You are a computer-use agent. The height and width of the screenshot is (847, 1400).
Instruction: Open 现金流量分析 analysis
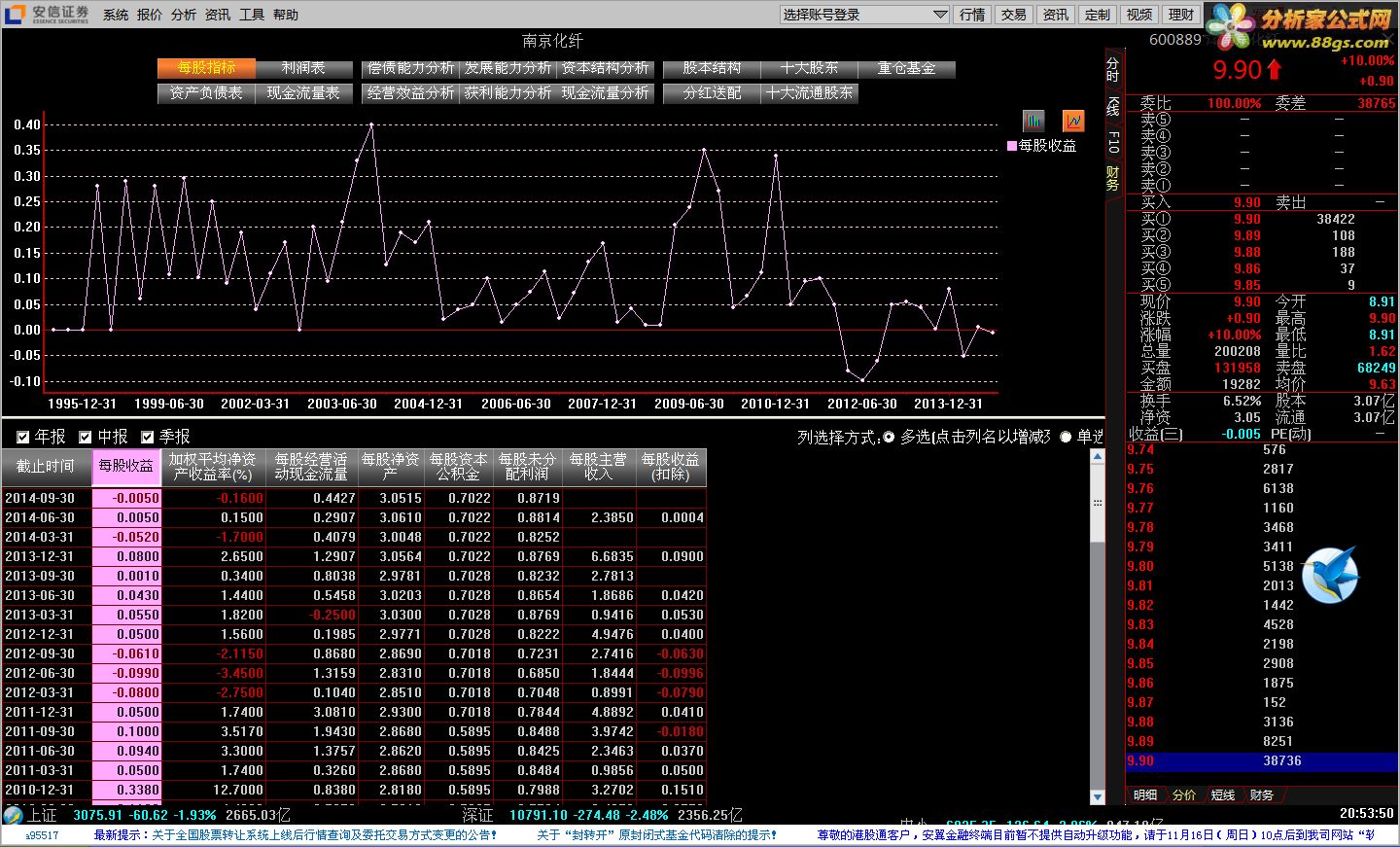(605, 93)
